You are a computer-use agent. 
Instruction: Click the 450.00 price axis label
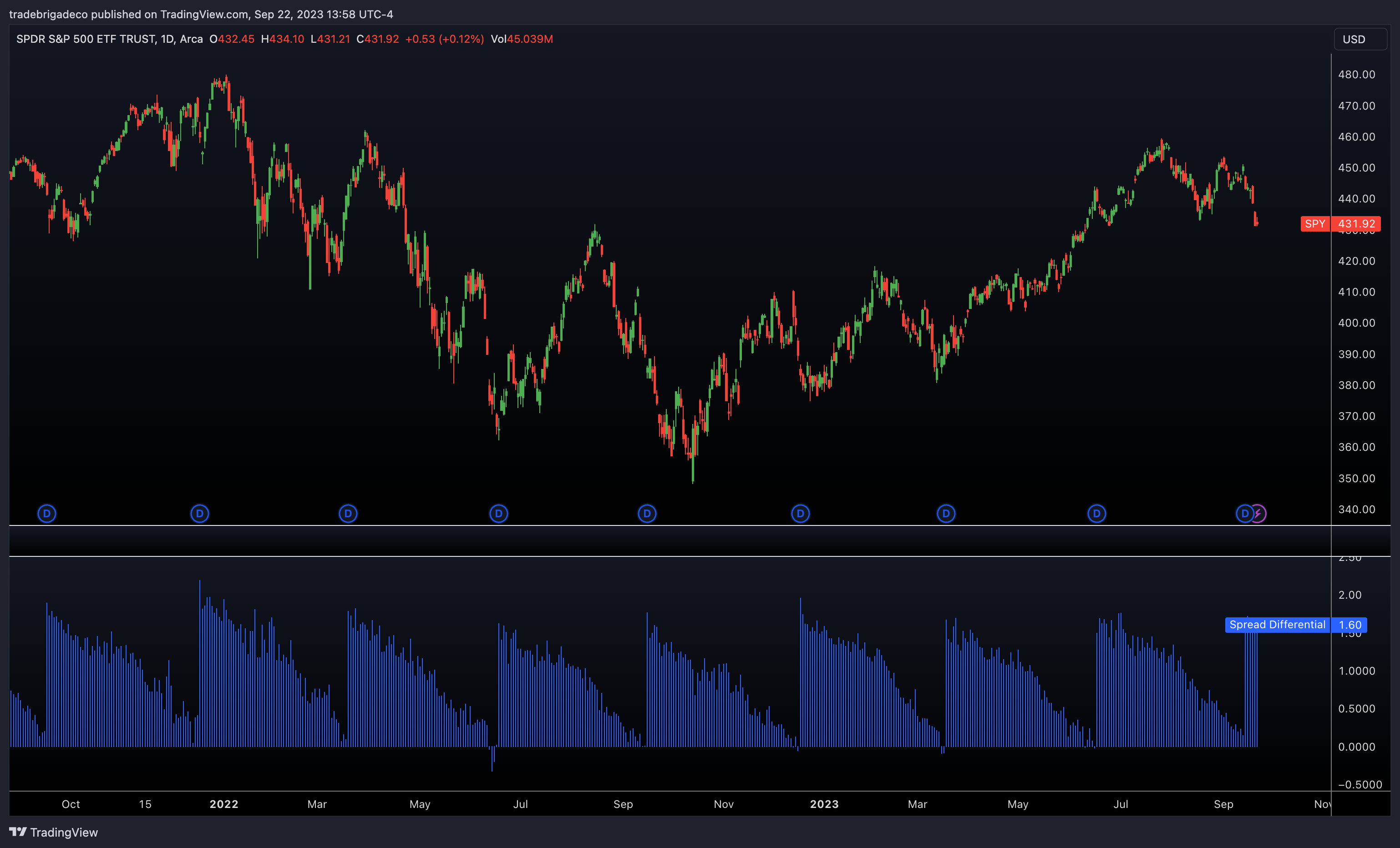[x=1356, y=167]
